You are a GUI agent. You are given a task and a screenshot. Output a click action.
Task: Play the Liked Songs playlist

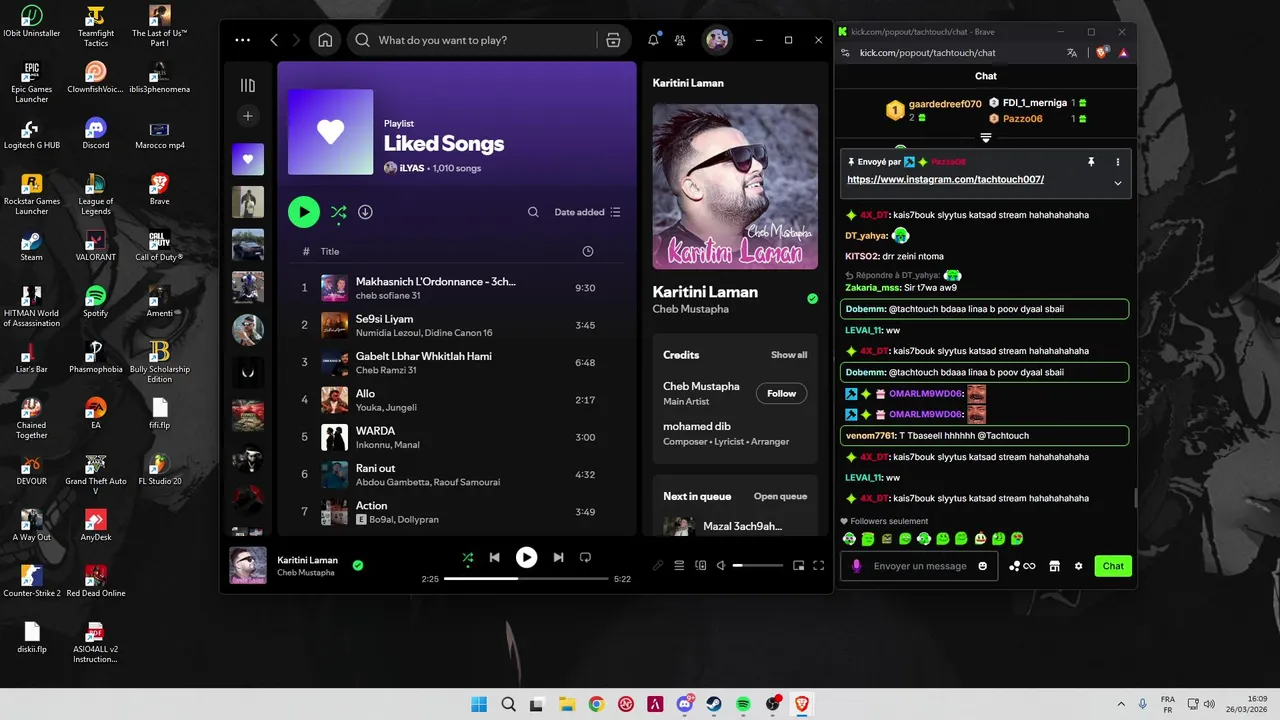[x=304, y=212]
